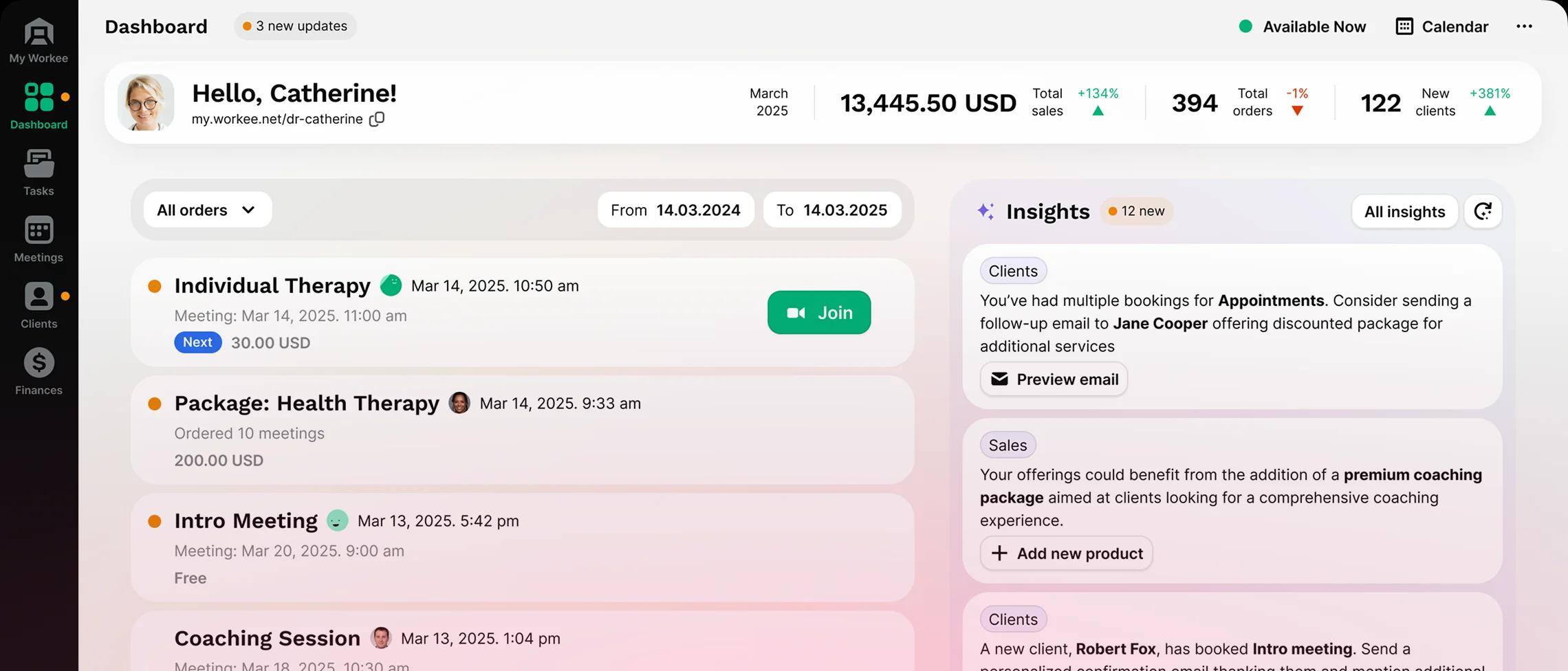Image resolution: width=1568 pixels, height=671 pixels.
Task: Copy the my.workee.net profile link
Action: pos(377,119)
